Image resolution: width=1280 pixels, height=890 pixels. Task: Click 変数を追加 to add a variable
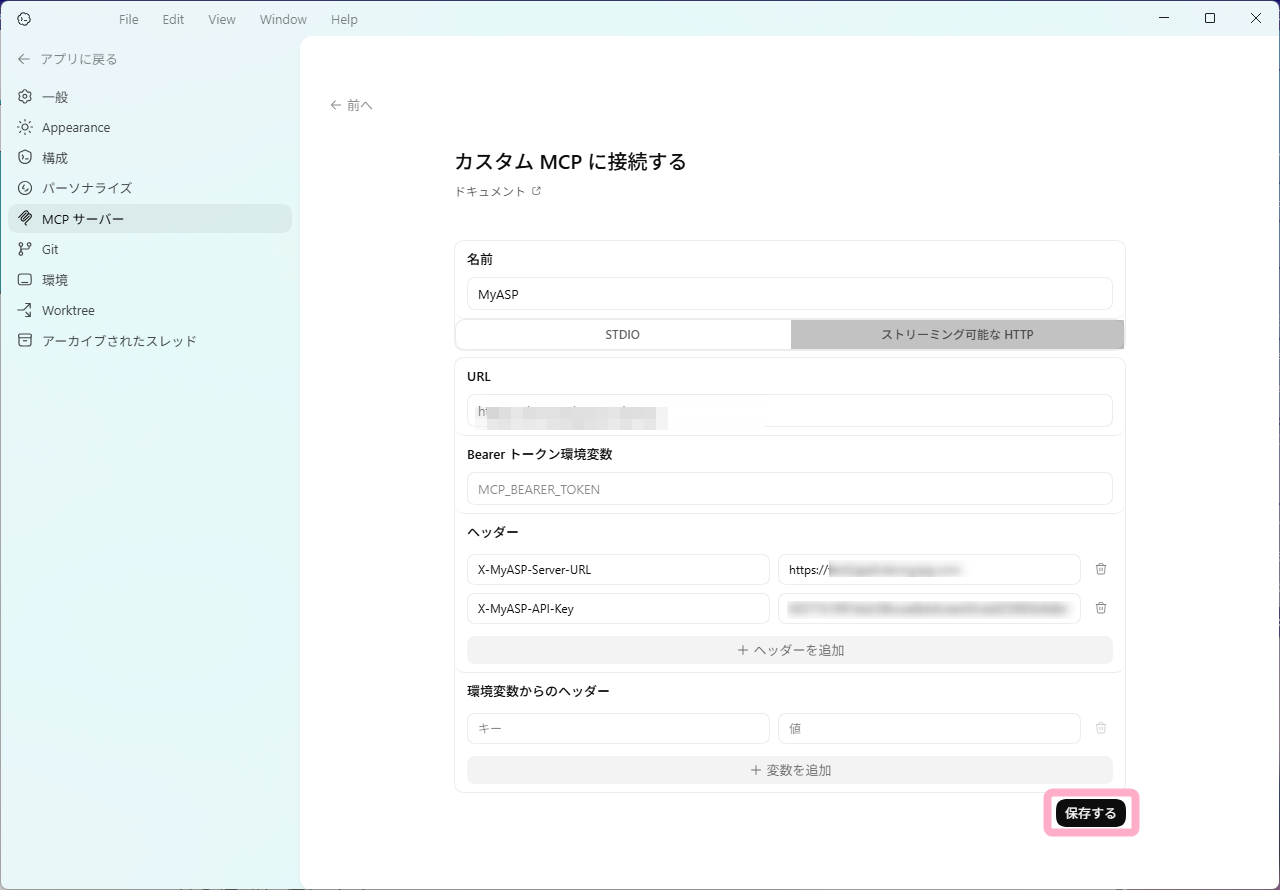click(790, 770)
